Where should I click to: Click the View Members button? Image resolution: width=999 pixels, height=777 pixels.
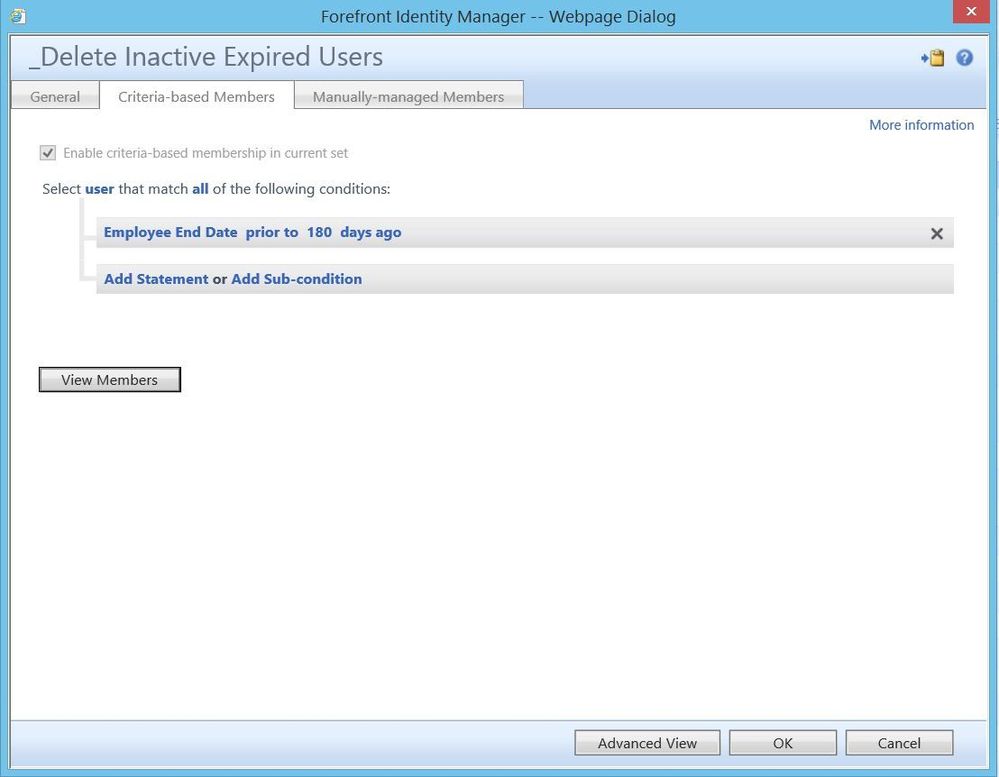coord(110,380)
